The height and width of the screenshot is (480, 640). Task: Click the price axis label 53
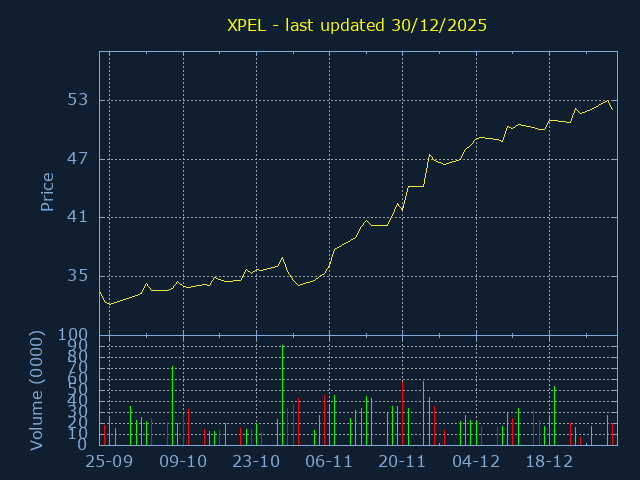[x=78, y=100]
